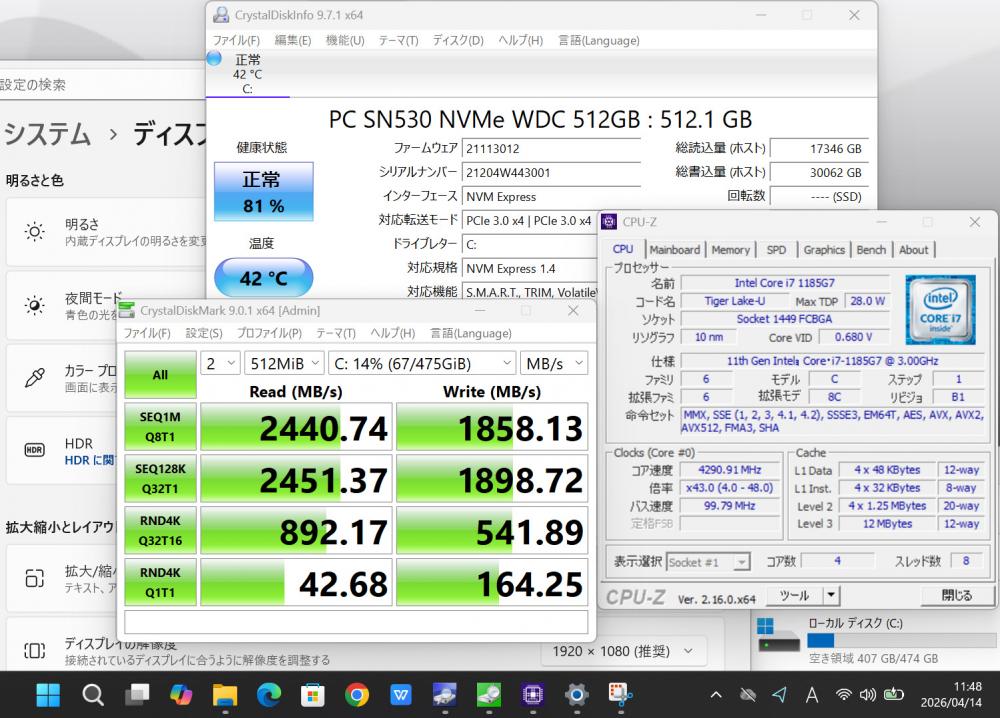Image resolution: width=1000 pixels, height=718 pixels.
Task: Open File Explorer from the taskbar
Action: pos(224,694)
